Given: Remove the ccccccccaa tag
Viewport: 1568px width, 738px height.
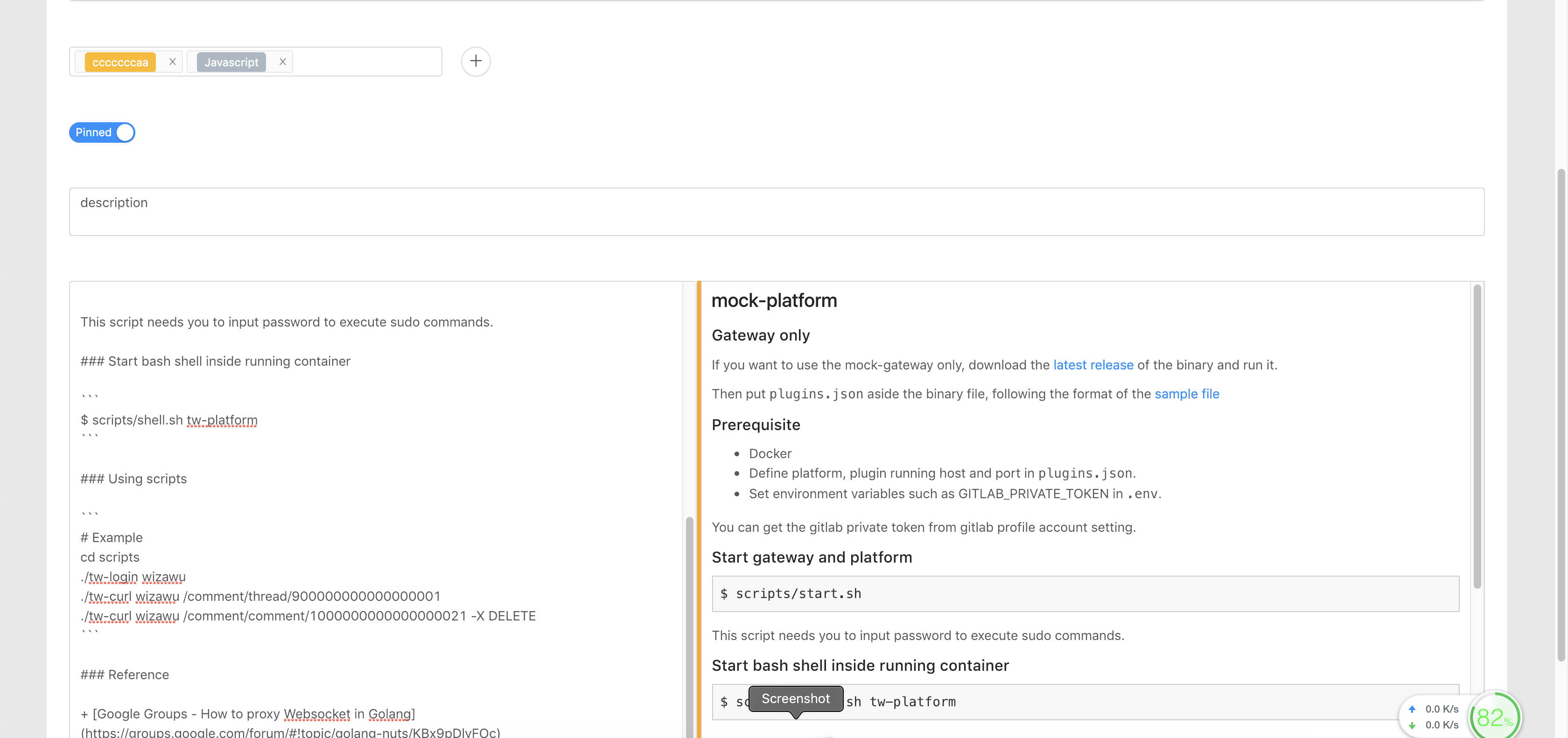Looking at the screenshot, I should pos(172,62).
